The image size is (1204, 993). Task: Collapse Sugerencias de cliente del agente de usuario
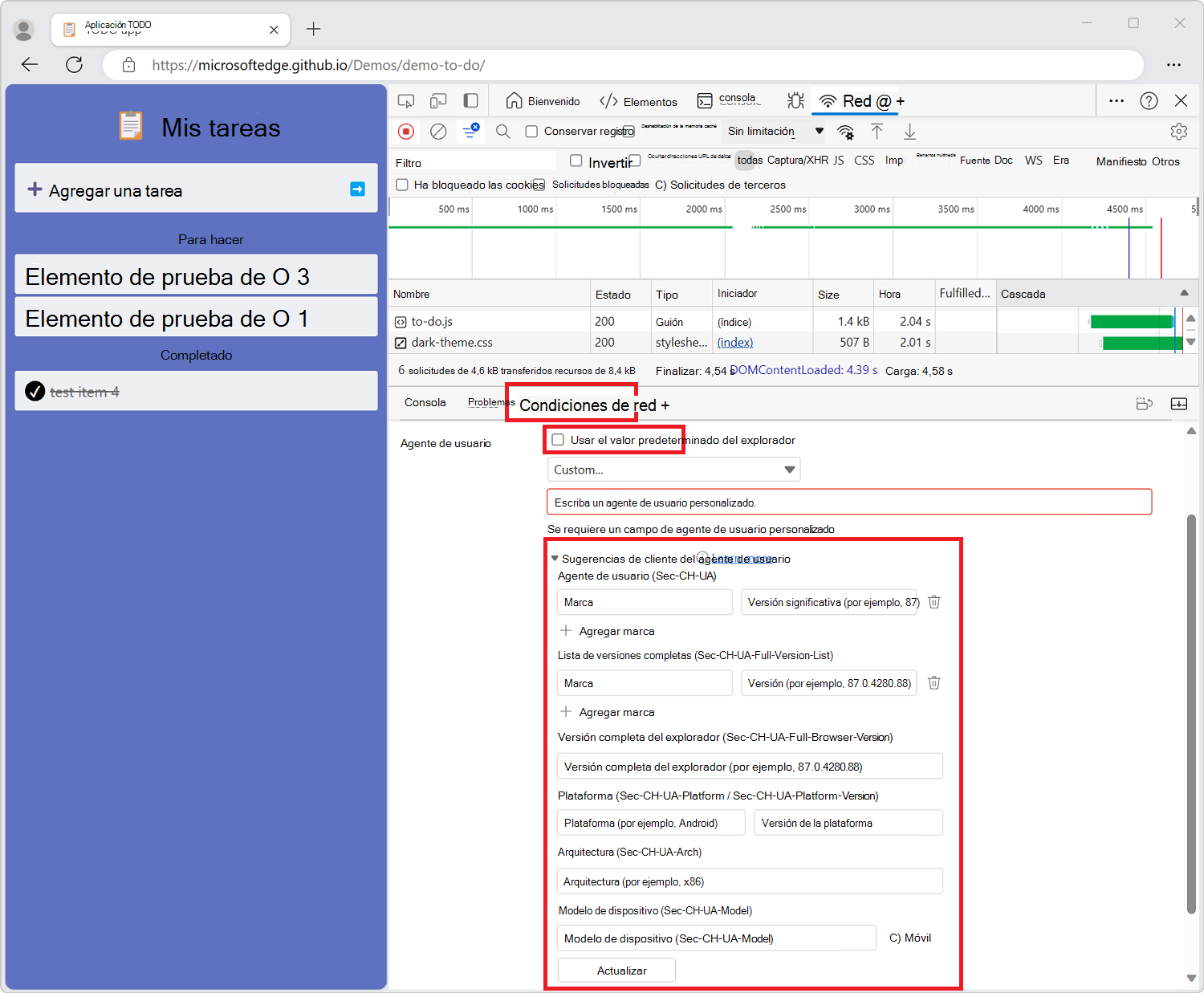(x=554, y=557)
